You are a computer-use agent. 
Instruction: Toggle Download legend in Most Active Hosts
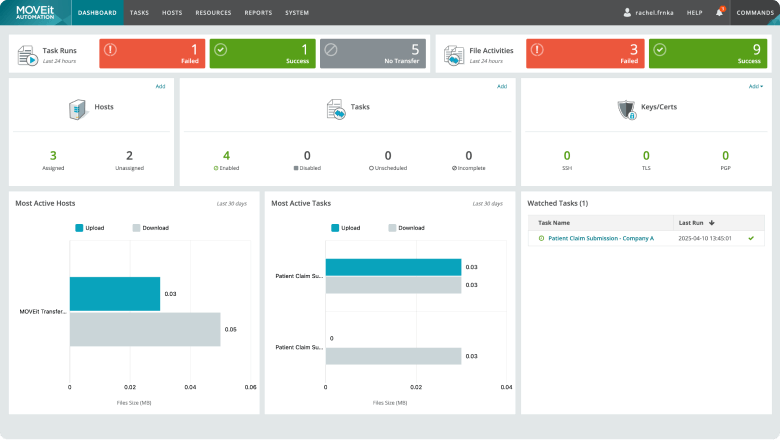[x=150, y=227]
